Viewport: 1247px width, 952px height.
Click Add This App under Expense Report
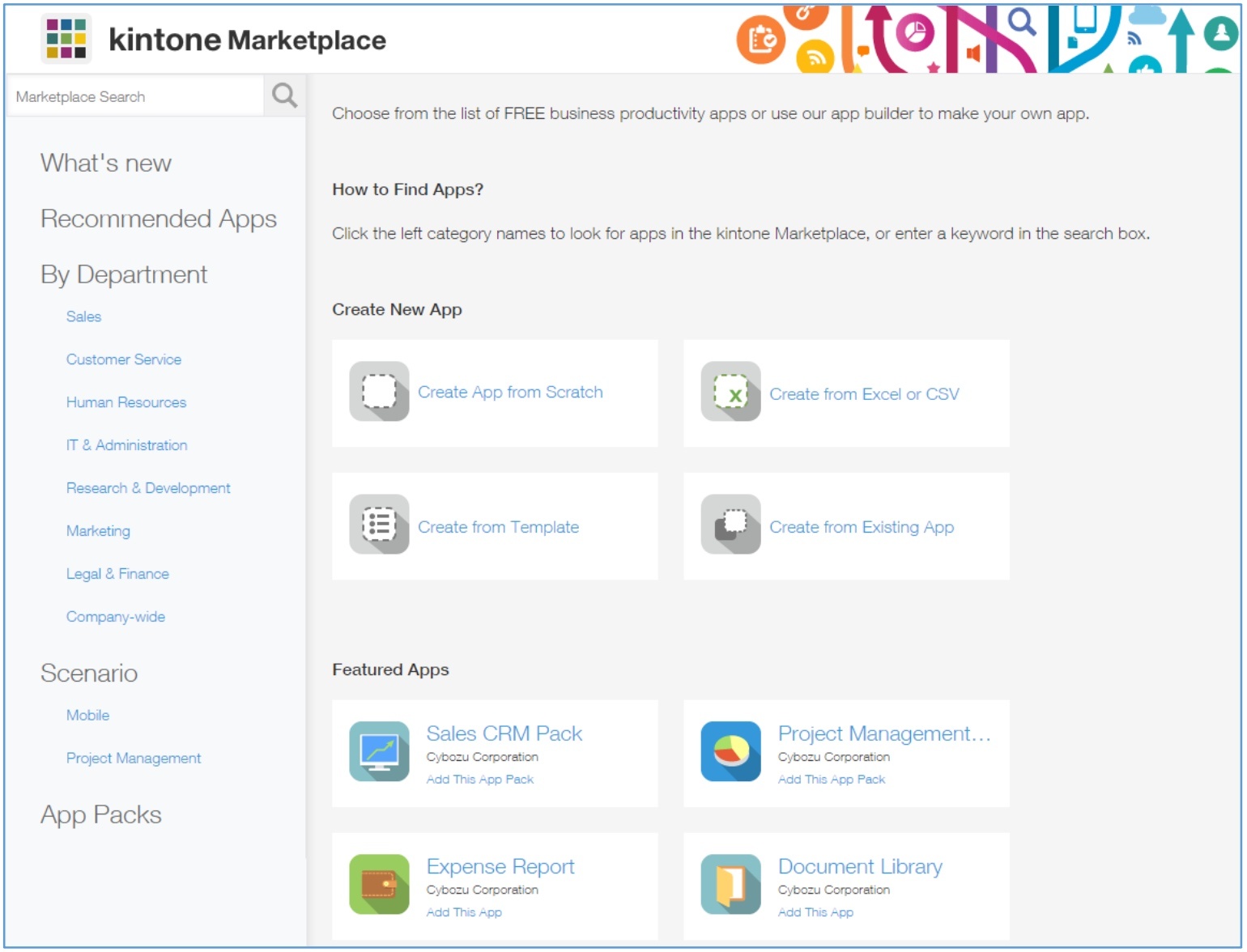click(464, 912)
